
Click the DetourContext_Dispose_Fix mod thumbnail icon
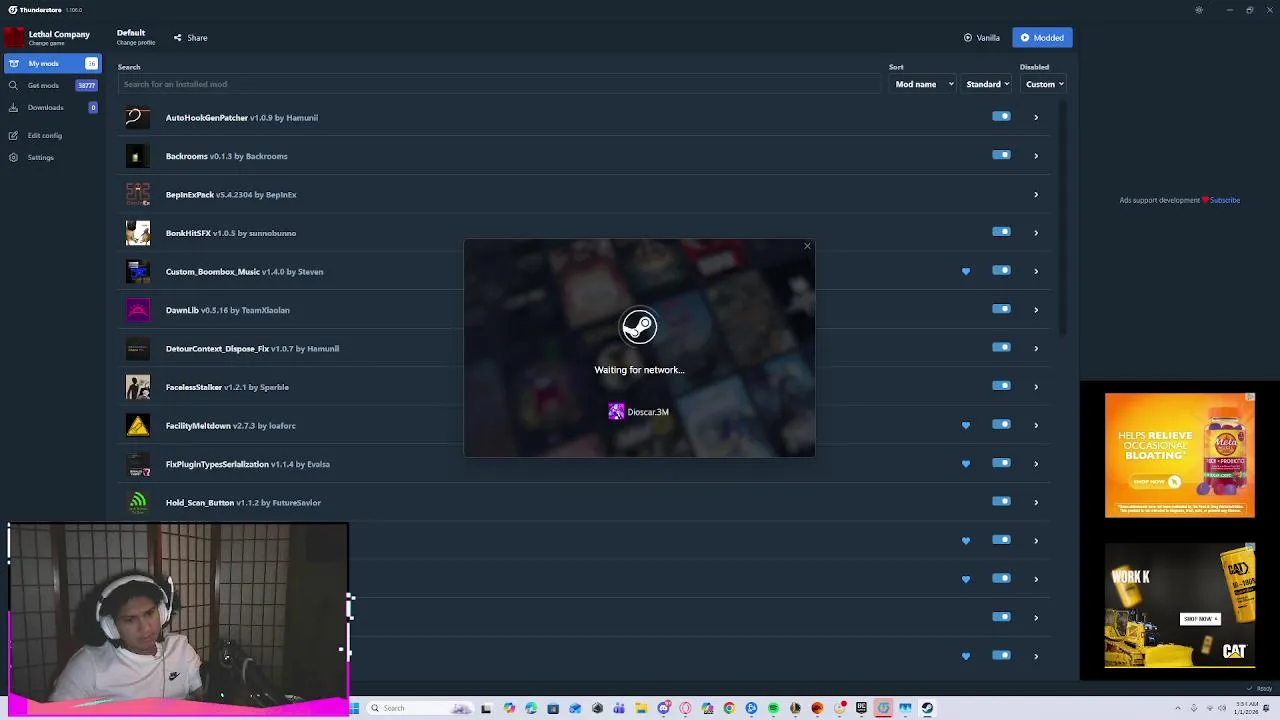click(138, 349)
